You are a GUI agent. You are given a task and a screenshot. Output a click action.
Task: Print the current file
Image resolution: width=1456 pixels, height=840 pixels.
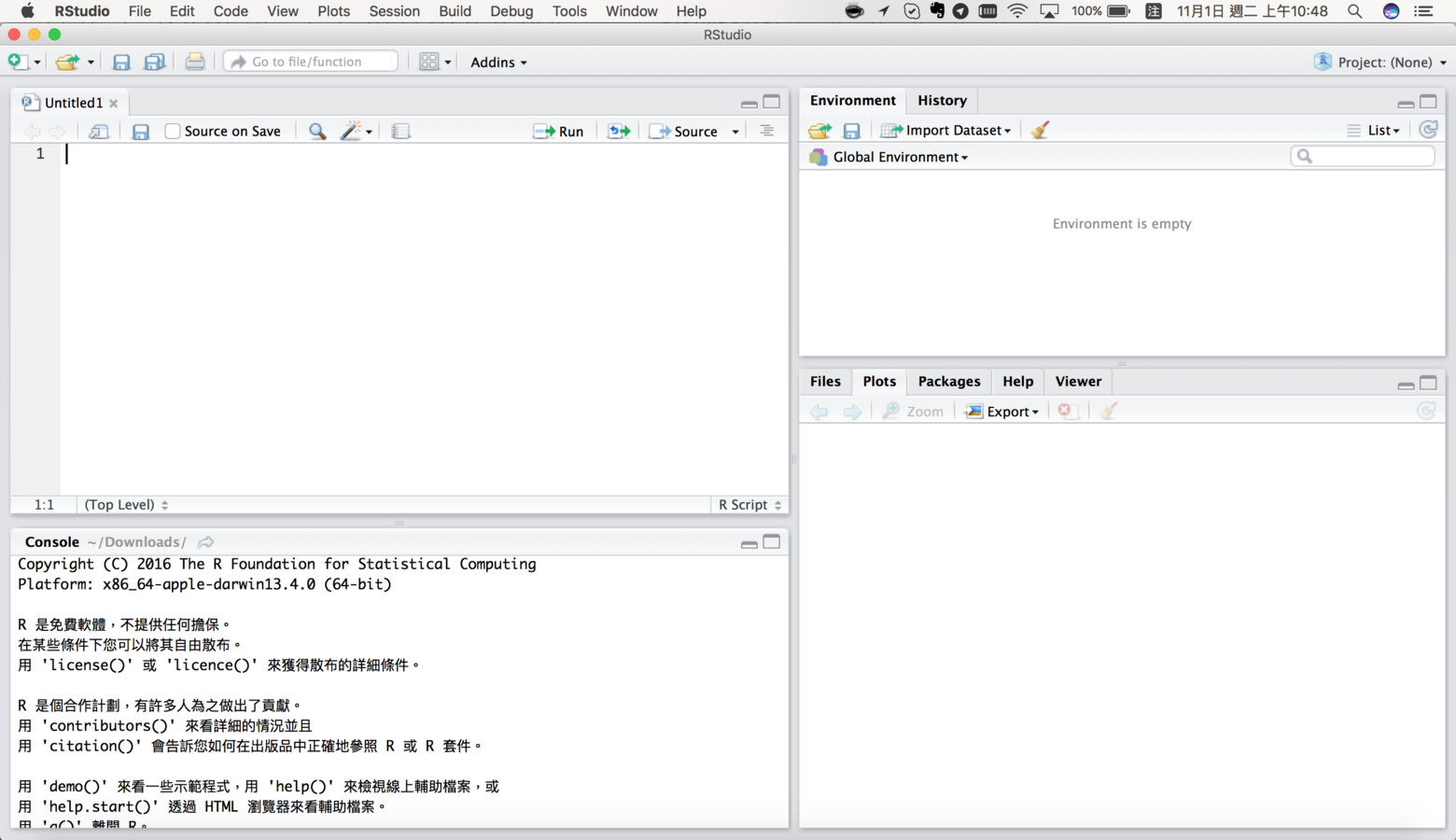tap(194, 62)
